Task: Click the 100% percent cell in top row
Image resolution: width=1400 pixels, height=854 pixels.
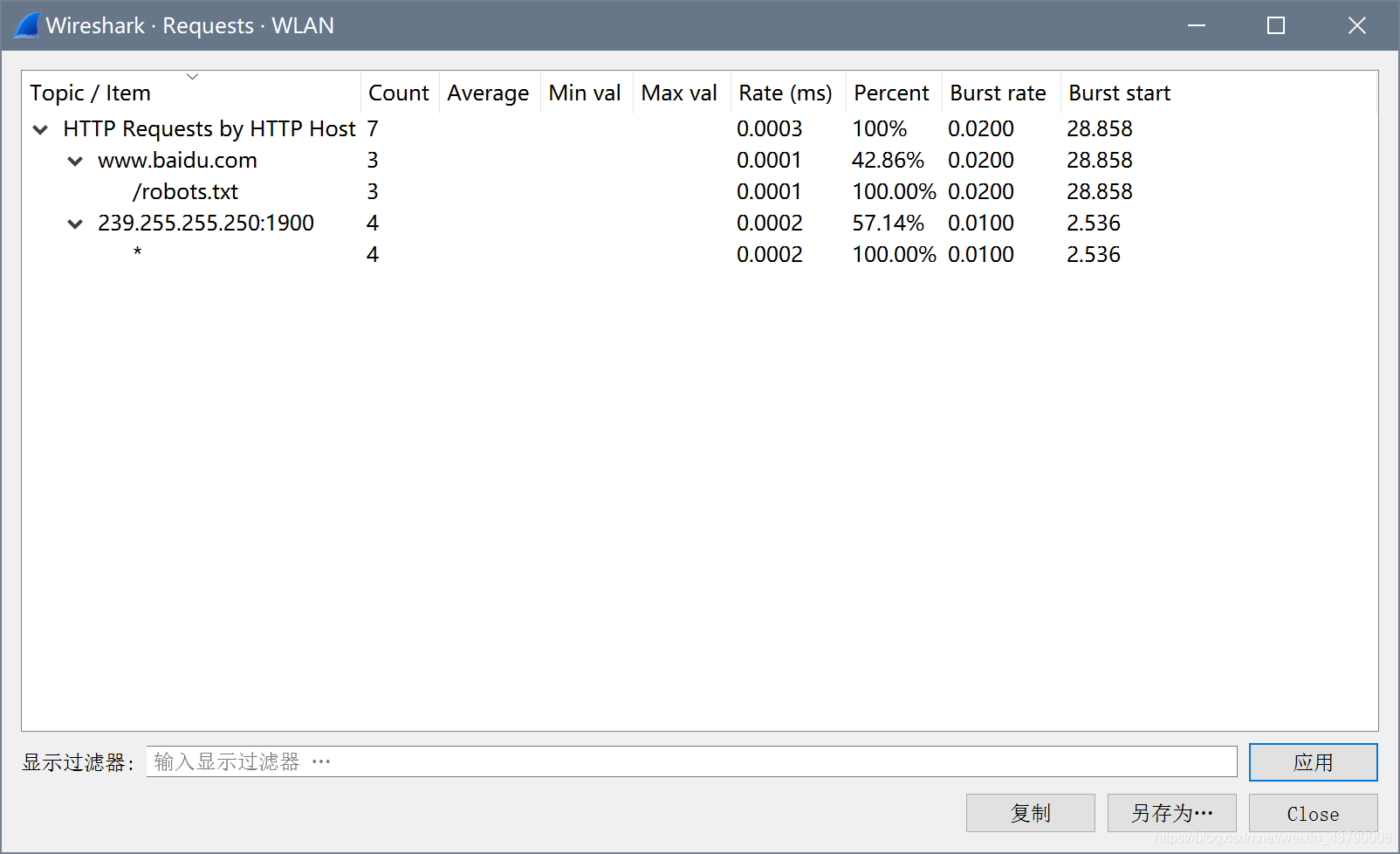Action: click(880, 129)
